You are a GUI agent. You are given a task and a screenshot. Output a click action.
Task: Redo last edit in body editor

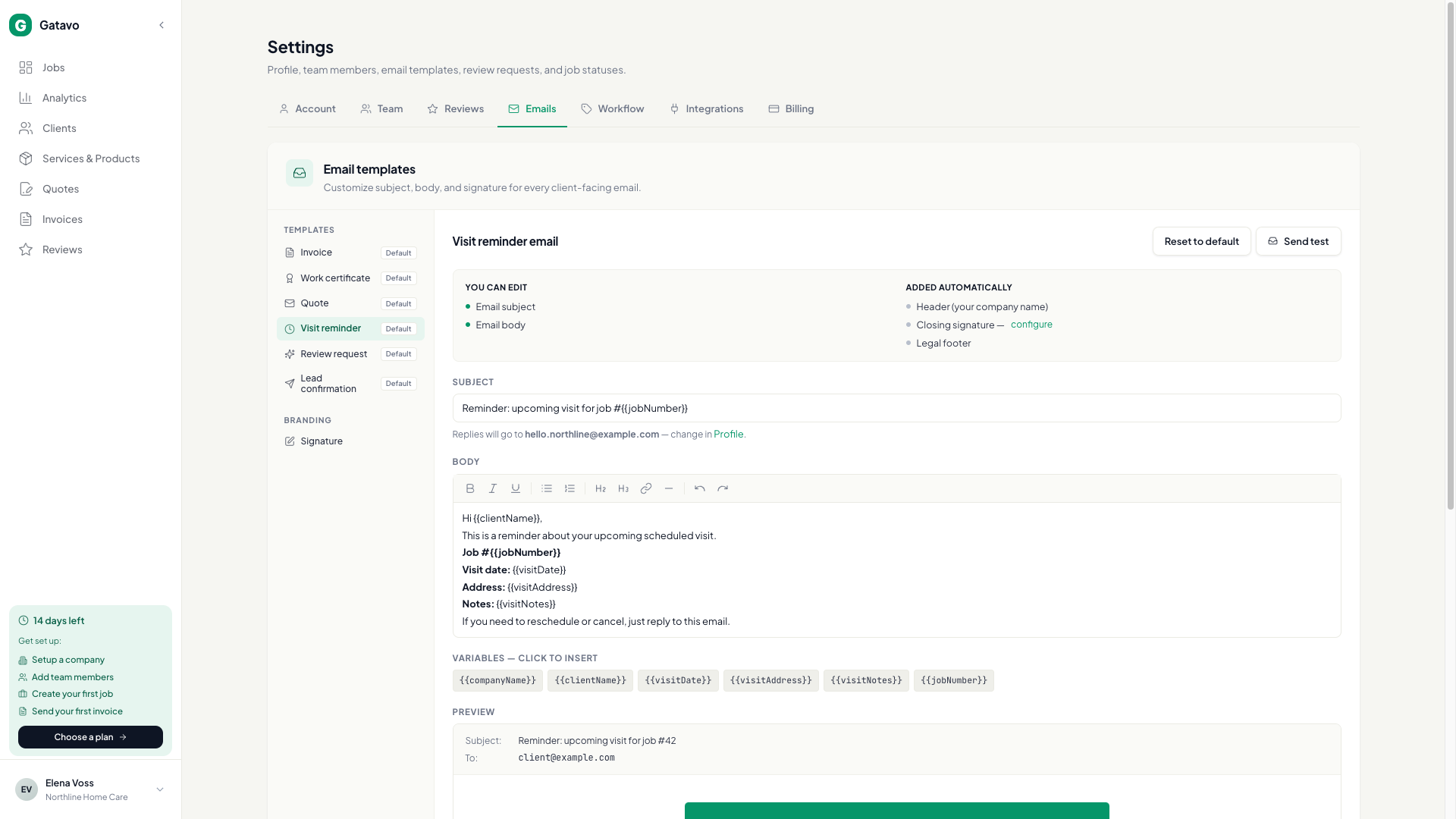(723, 489)
